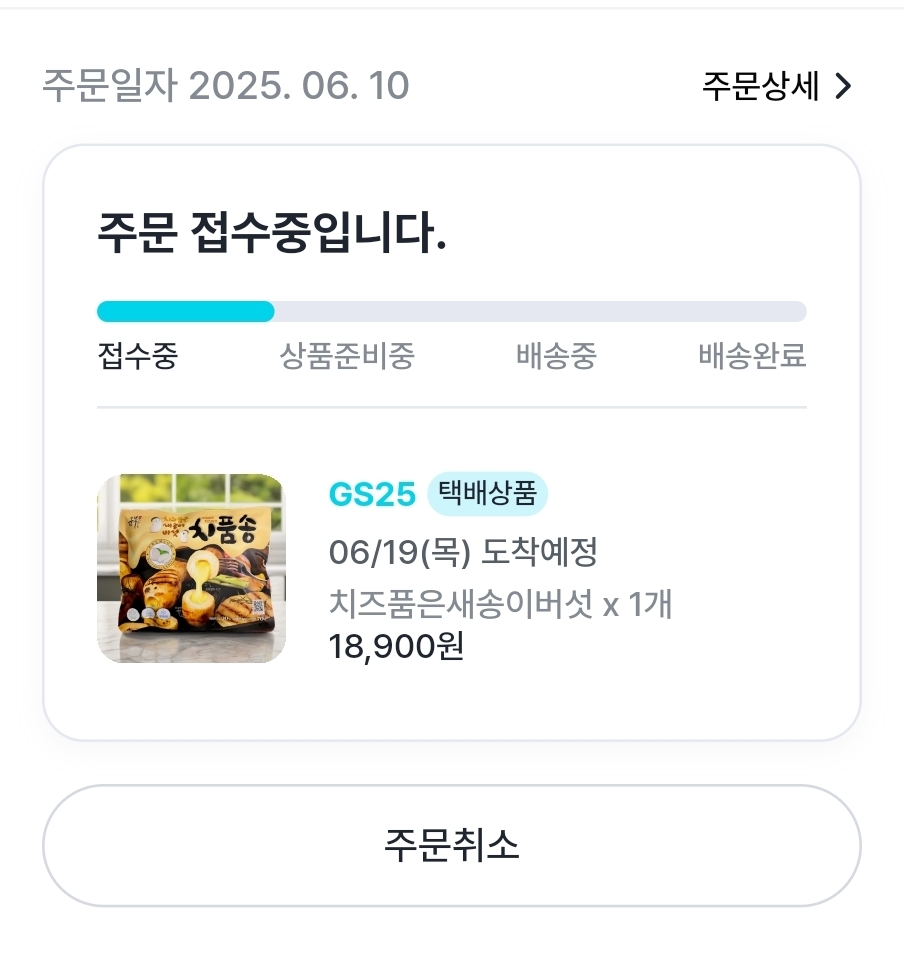The image size is (904, 958).
Task: Open the 치즈품은새송이버섯 product name
Action: pos(460,604)
